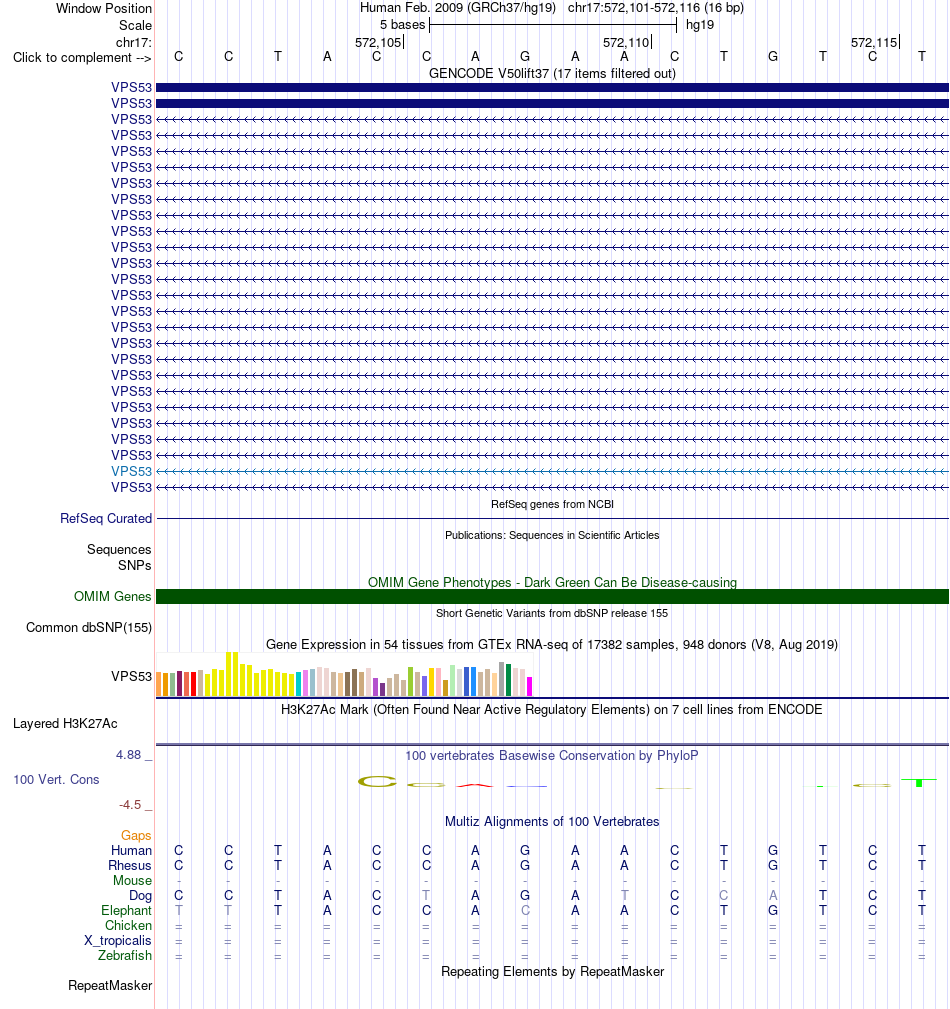Select the Mouse species label
950x1009 pixels.
tap(133, 880)
